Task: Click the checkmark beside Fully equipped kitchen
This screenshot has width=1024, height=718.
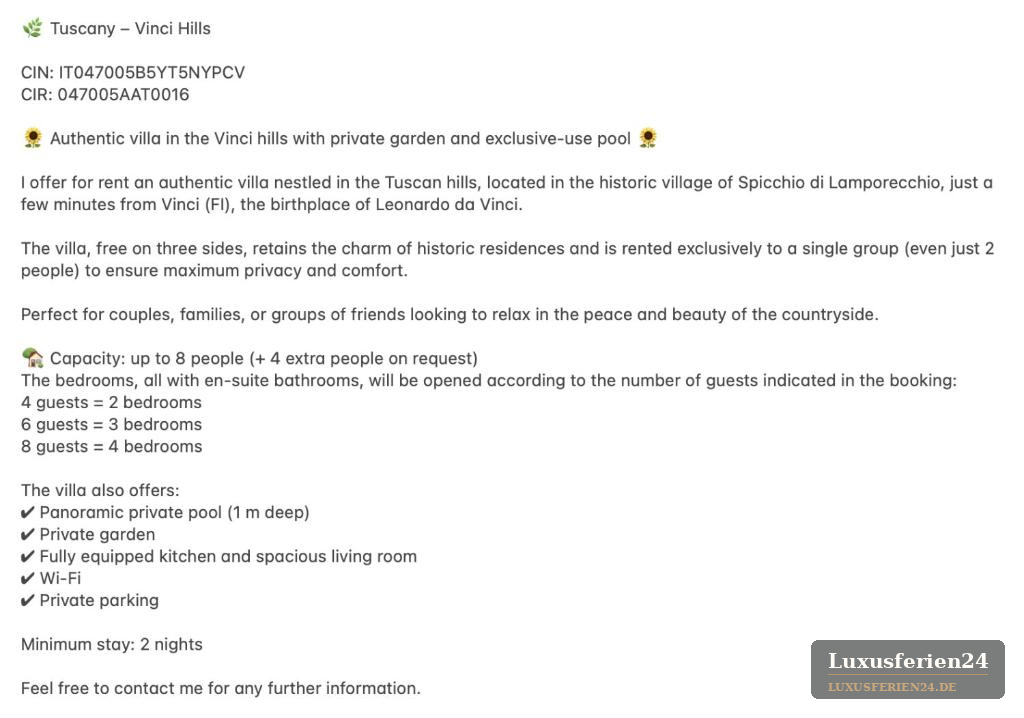Action: [27, 557]
